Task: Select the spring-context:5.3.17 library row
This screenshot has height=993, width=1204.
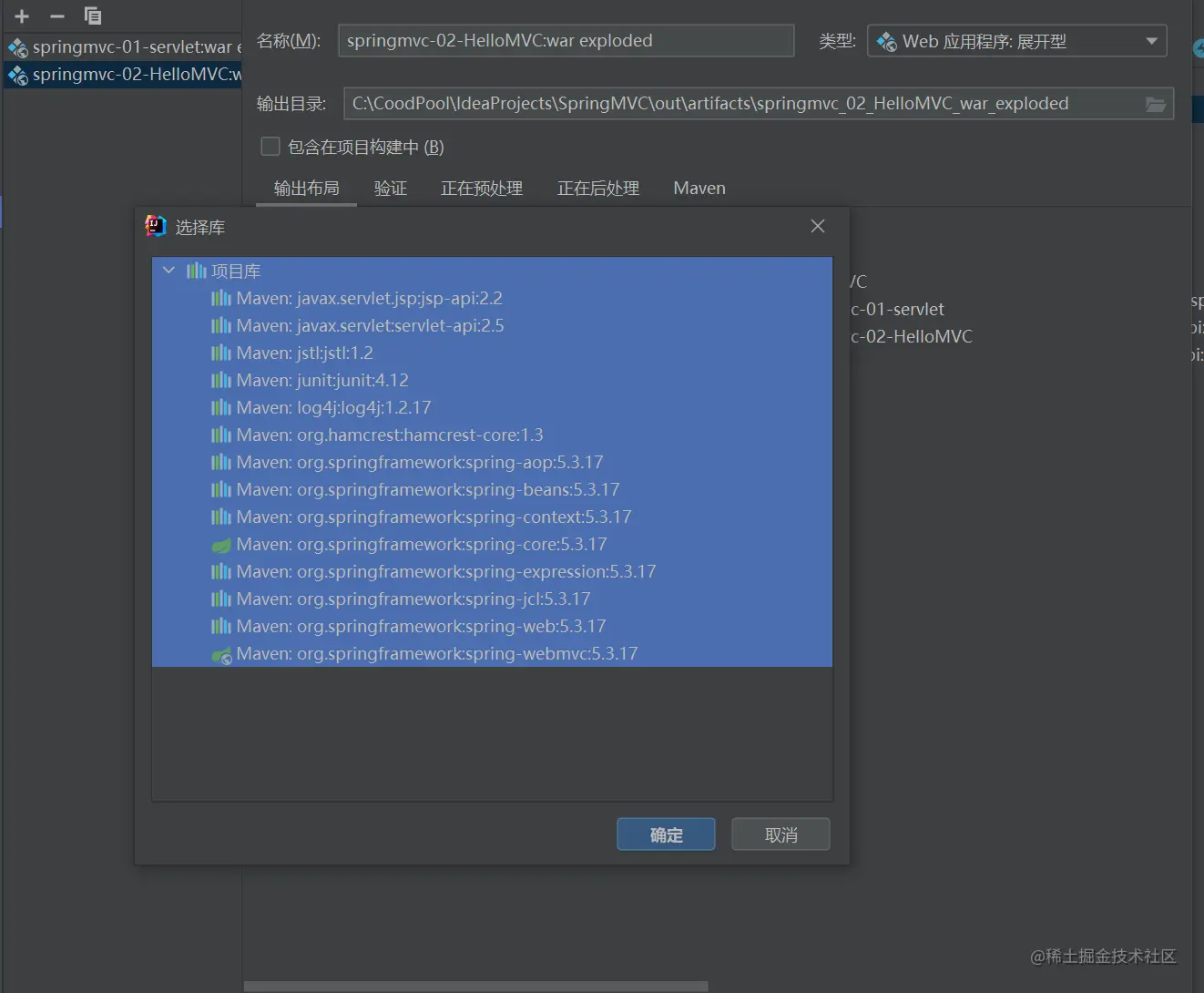Action: pyautogui.click(x=492, y=517)
